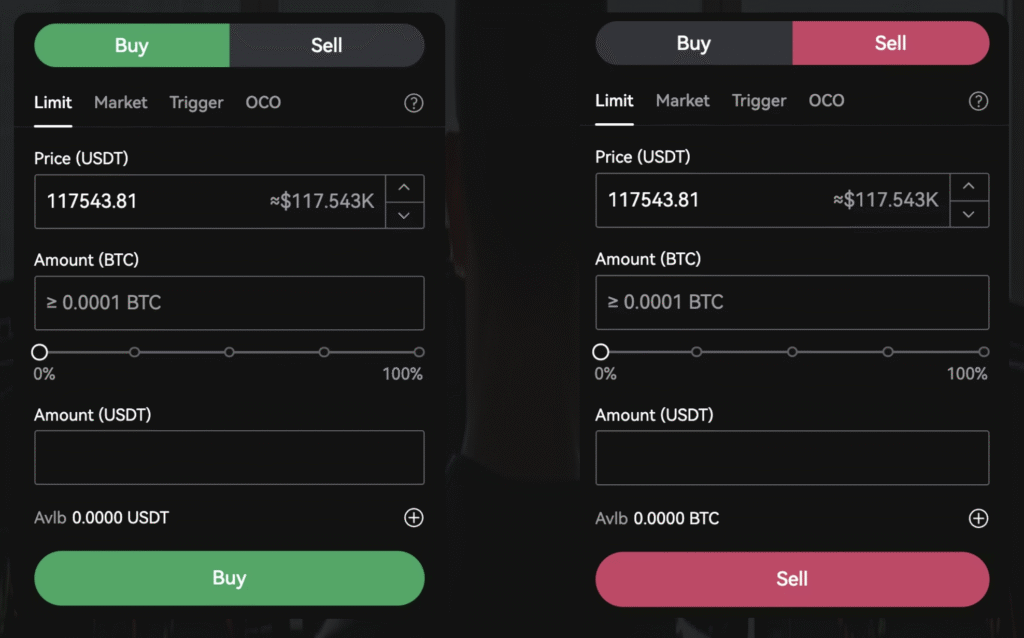Decrease price with down arrow in sell panel
The image size is (1024, 638).
(x=968, y=213)
